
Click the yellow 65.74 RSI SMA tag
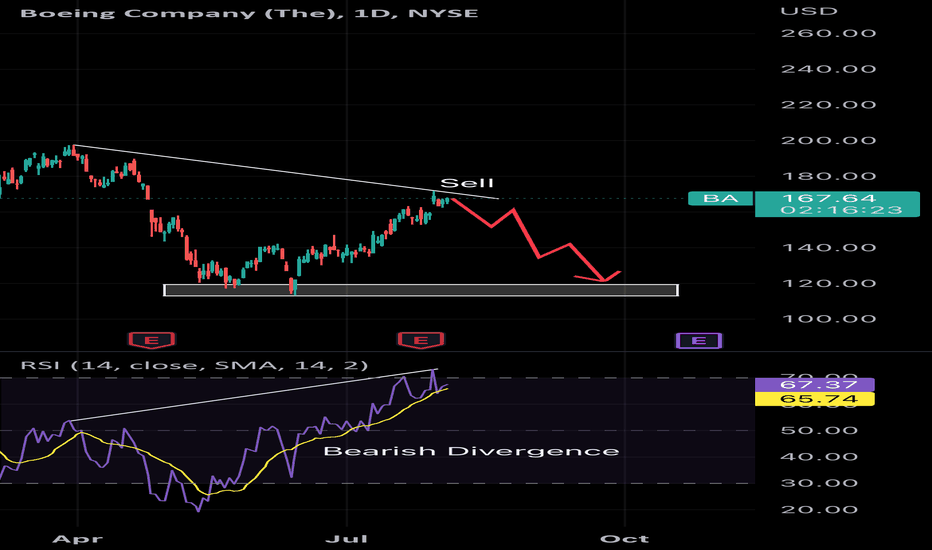pos(814,399)
